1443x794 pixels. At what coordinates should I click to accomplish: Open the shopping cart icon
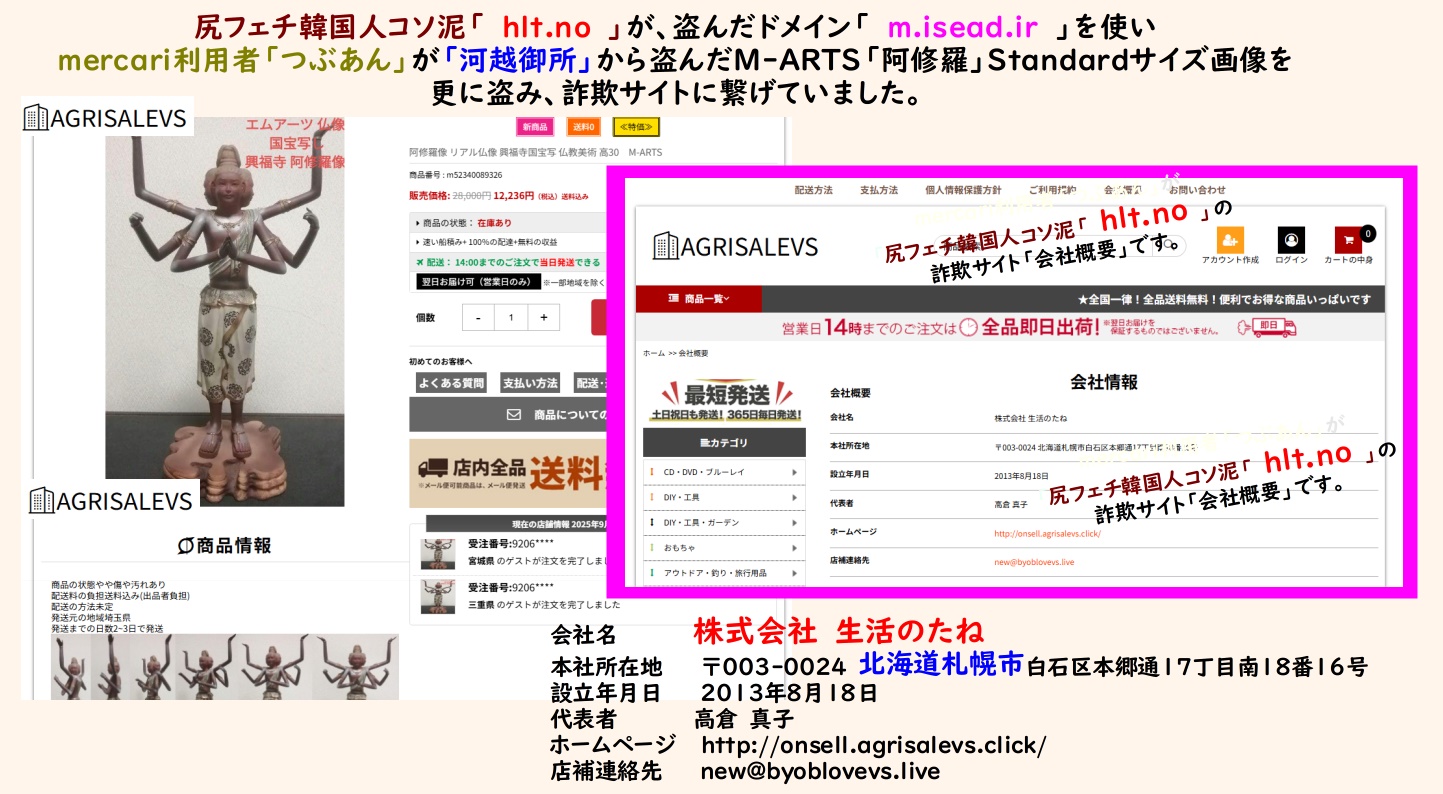(x=1348, y=241)
